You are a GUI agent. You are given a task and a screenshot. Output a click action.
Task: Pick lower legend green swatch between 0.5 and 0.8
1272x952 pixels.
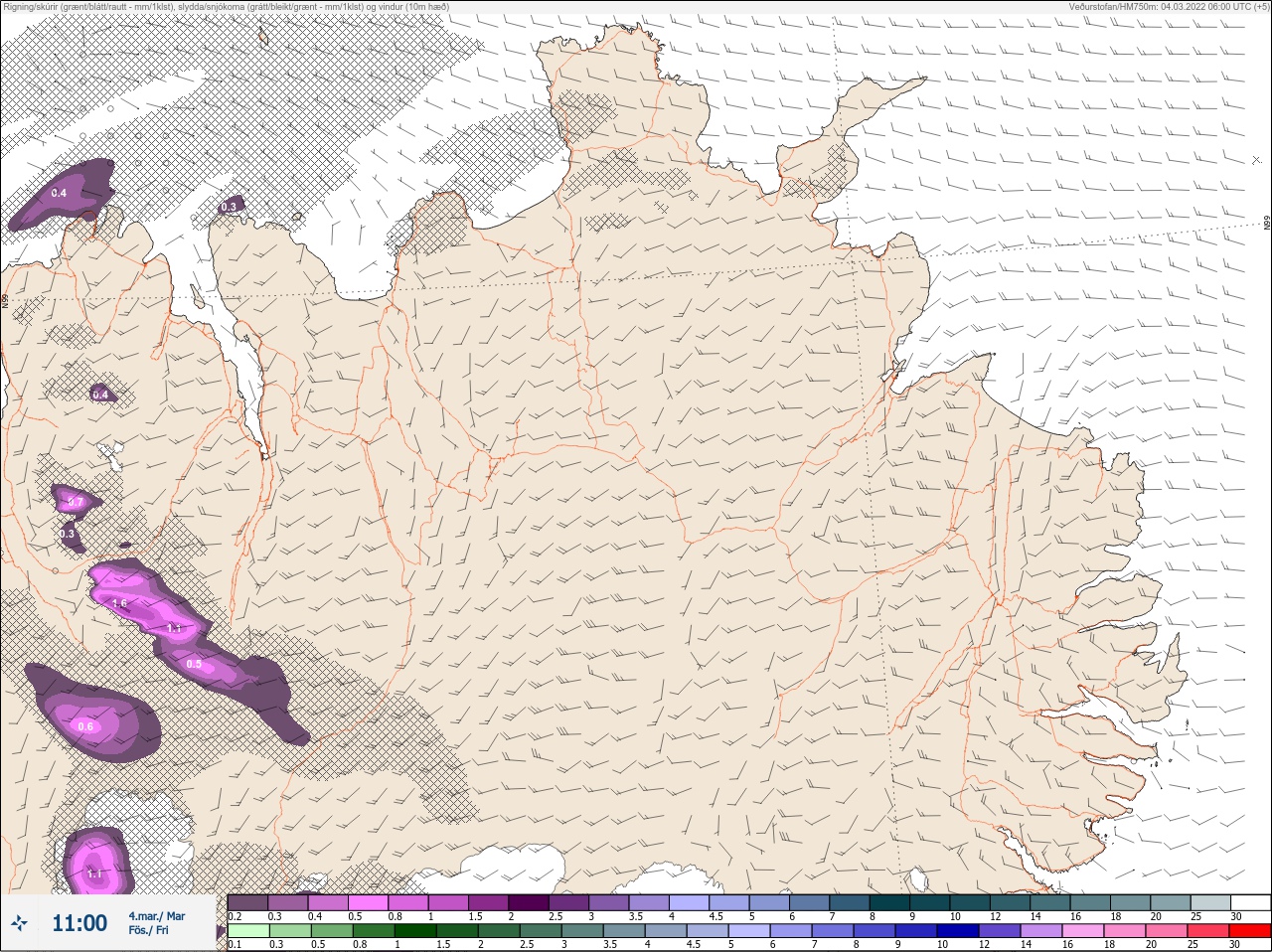[x=332, y=930]
